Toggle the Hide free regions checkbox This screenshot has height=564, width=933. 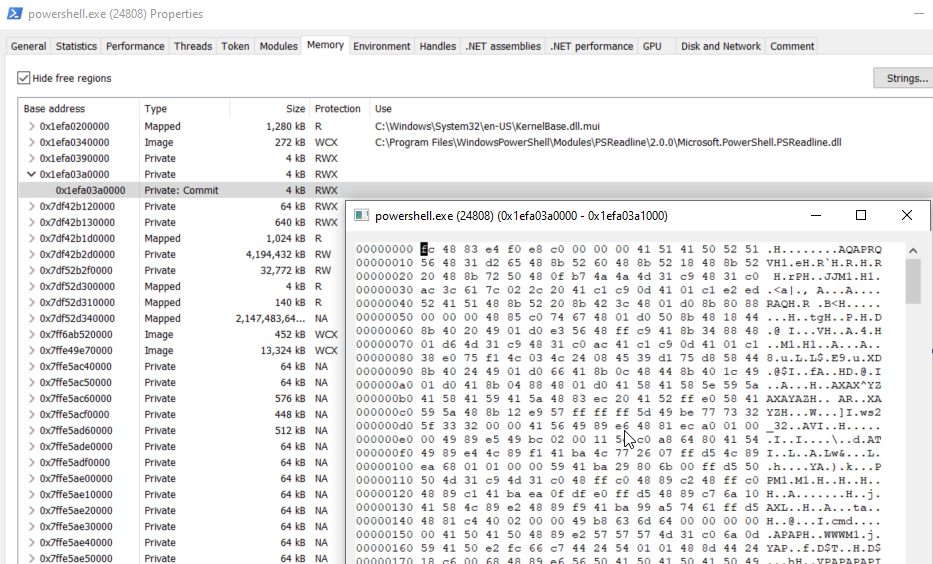point(23,78)
